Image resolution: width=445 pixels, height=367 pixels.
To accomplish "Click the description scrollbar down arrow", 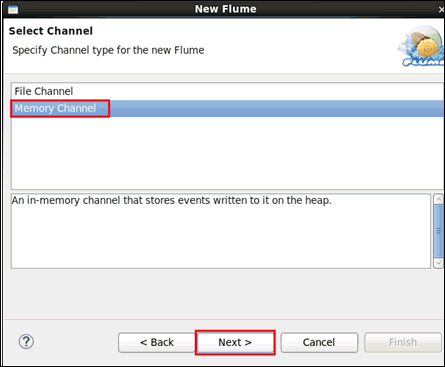I will click(x=438, y=263).
